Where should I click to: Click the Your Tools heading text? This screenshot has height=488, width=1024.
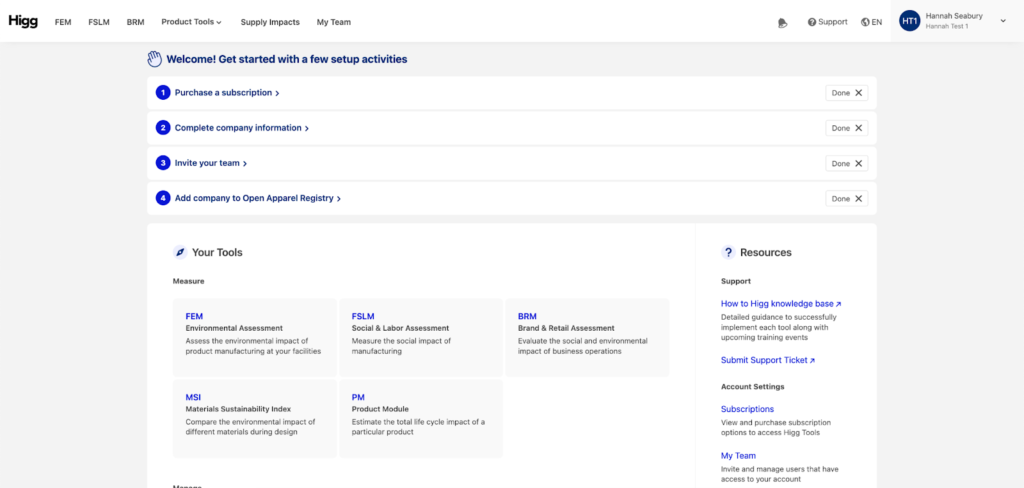(217, 252)
